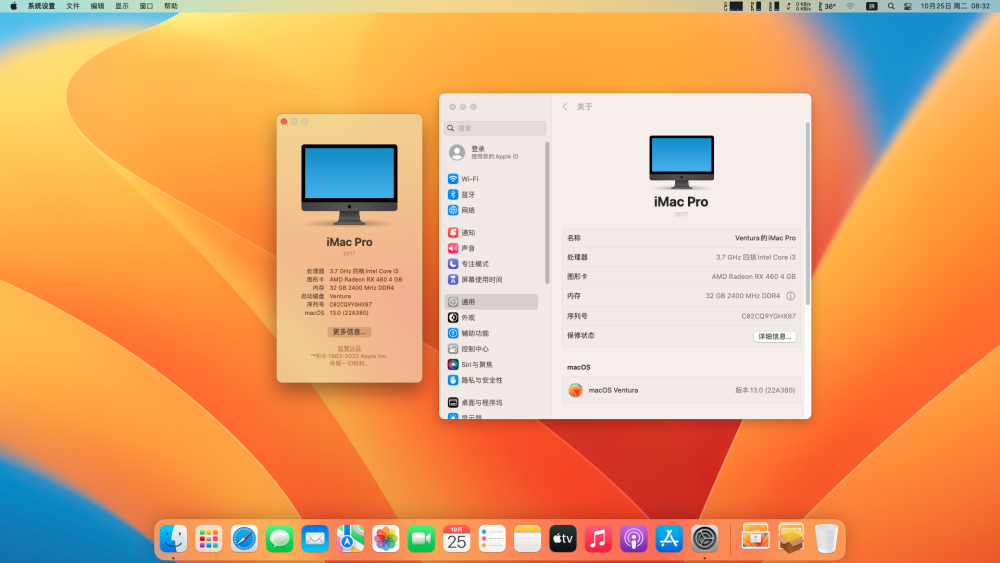
Task: Open Podcasts from the Dock
Action: [633, 539]
